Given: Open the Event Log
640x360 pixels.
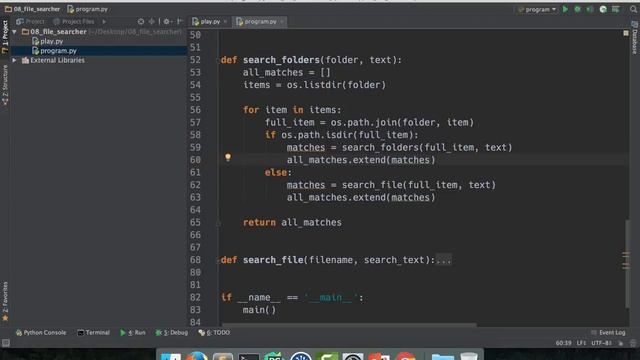Looking at the screenshot, I should click(x=608, y=333).
